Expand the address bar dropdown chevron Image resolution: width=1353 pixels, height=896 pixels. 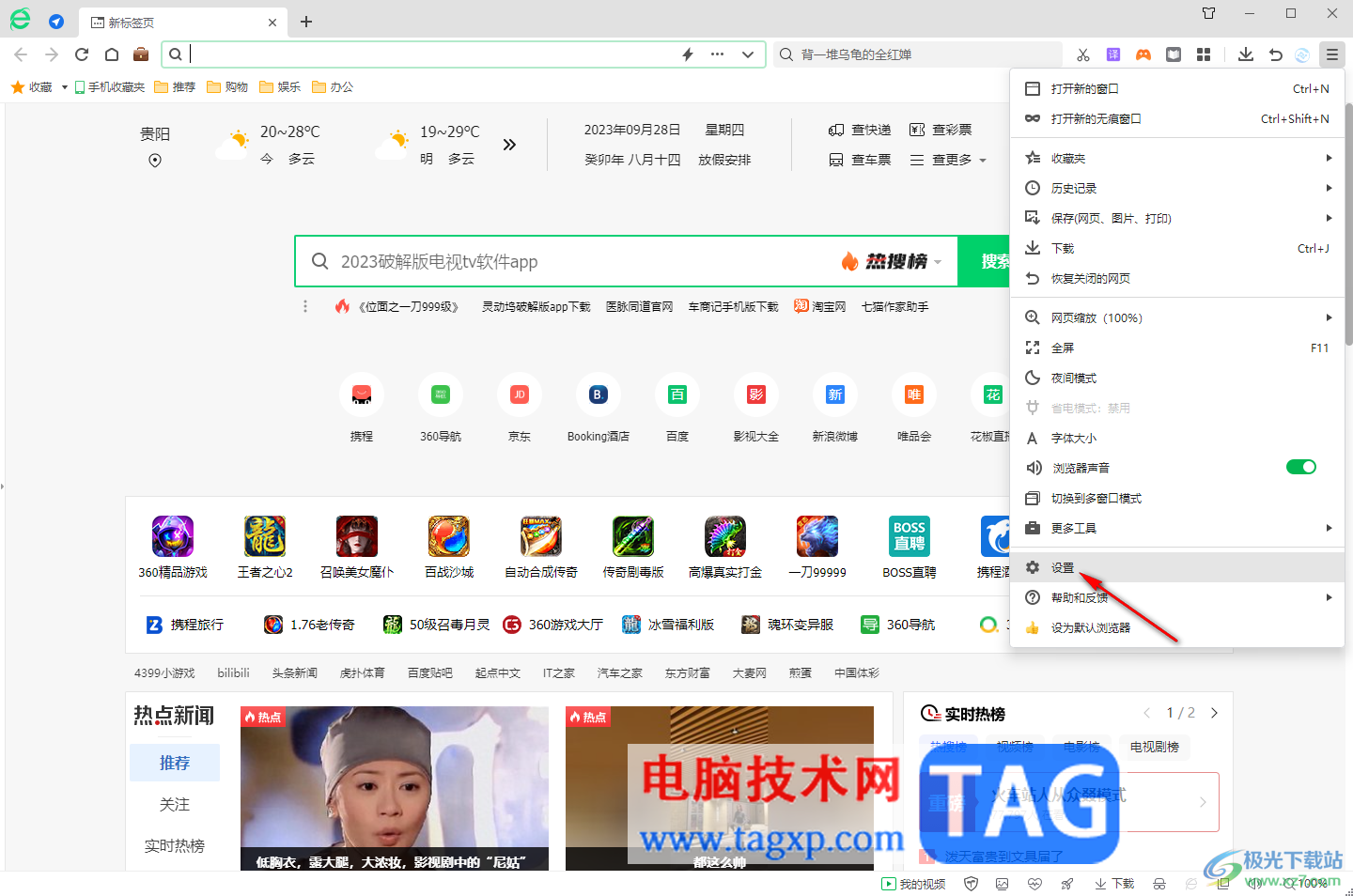(x=748, y=54)
